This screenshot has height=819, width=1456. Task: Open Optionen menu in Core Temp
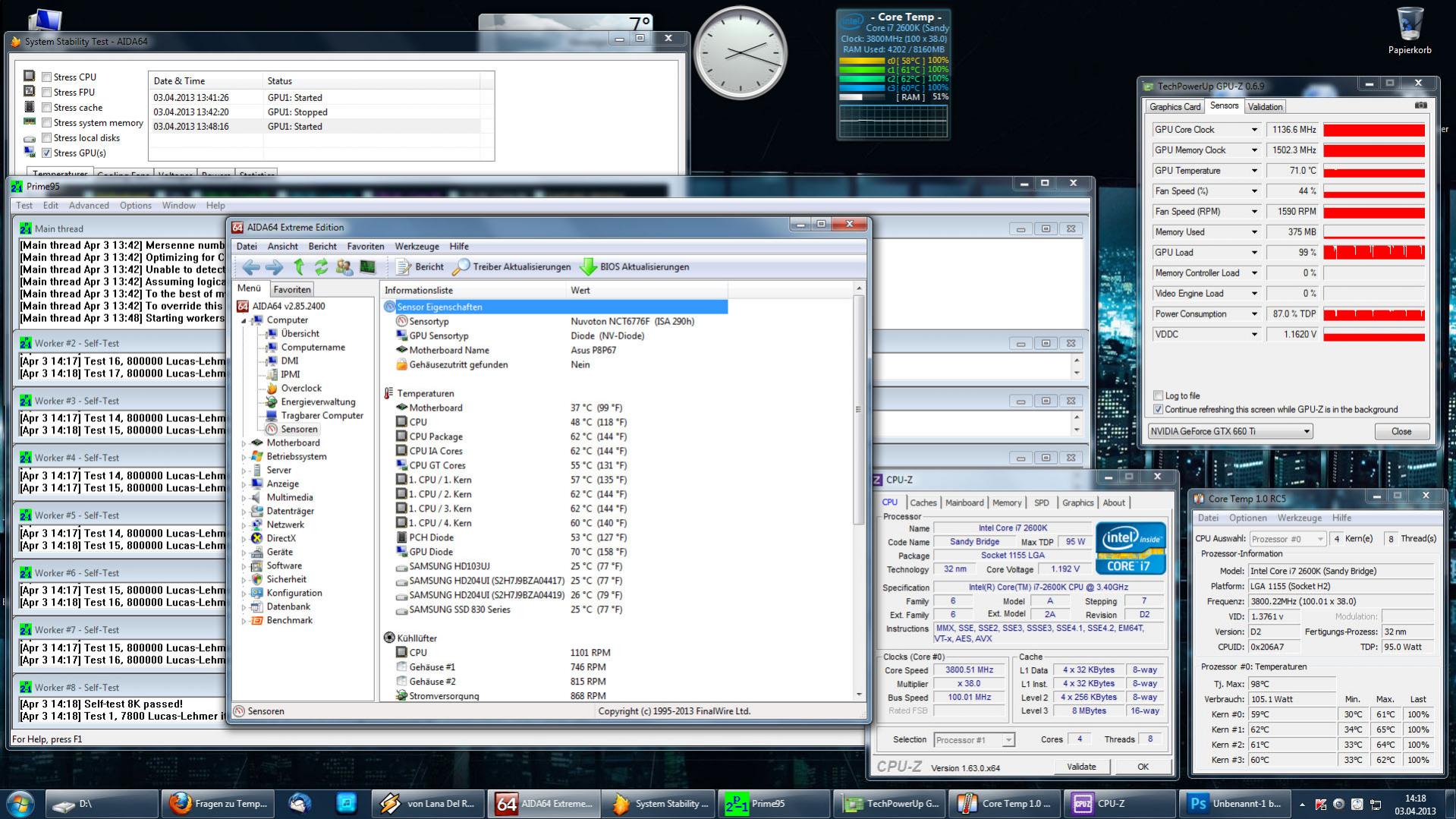(x=1247, y=518)
